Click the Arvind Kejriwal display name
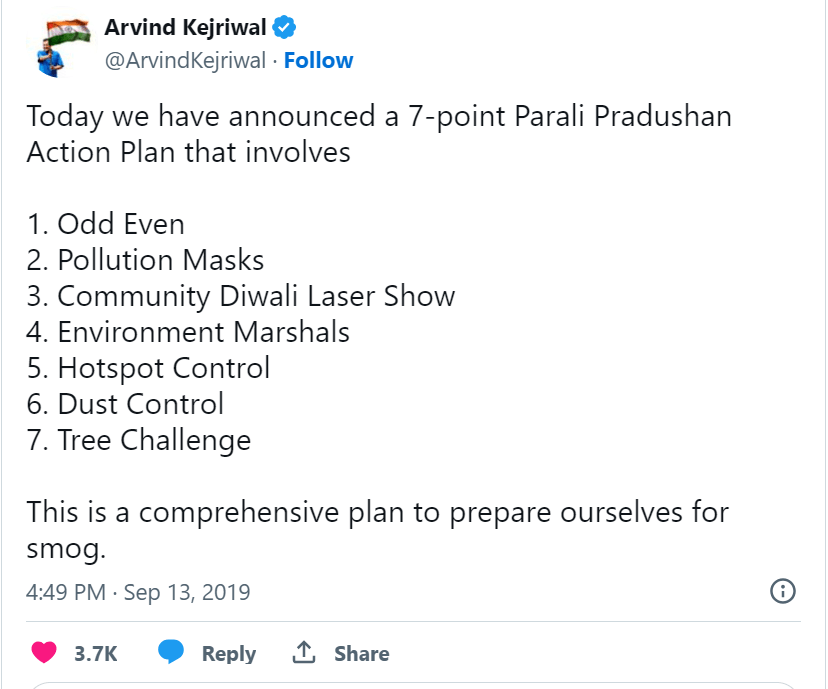This screenshot has height=689, width=828. pos(185,27)
